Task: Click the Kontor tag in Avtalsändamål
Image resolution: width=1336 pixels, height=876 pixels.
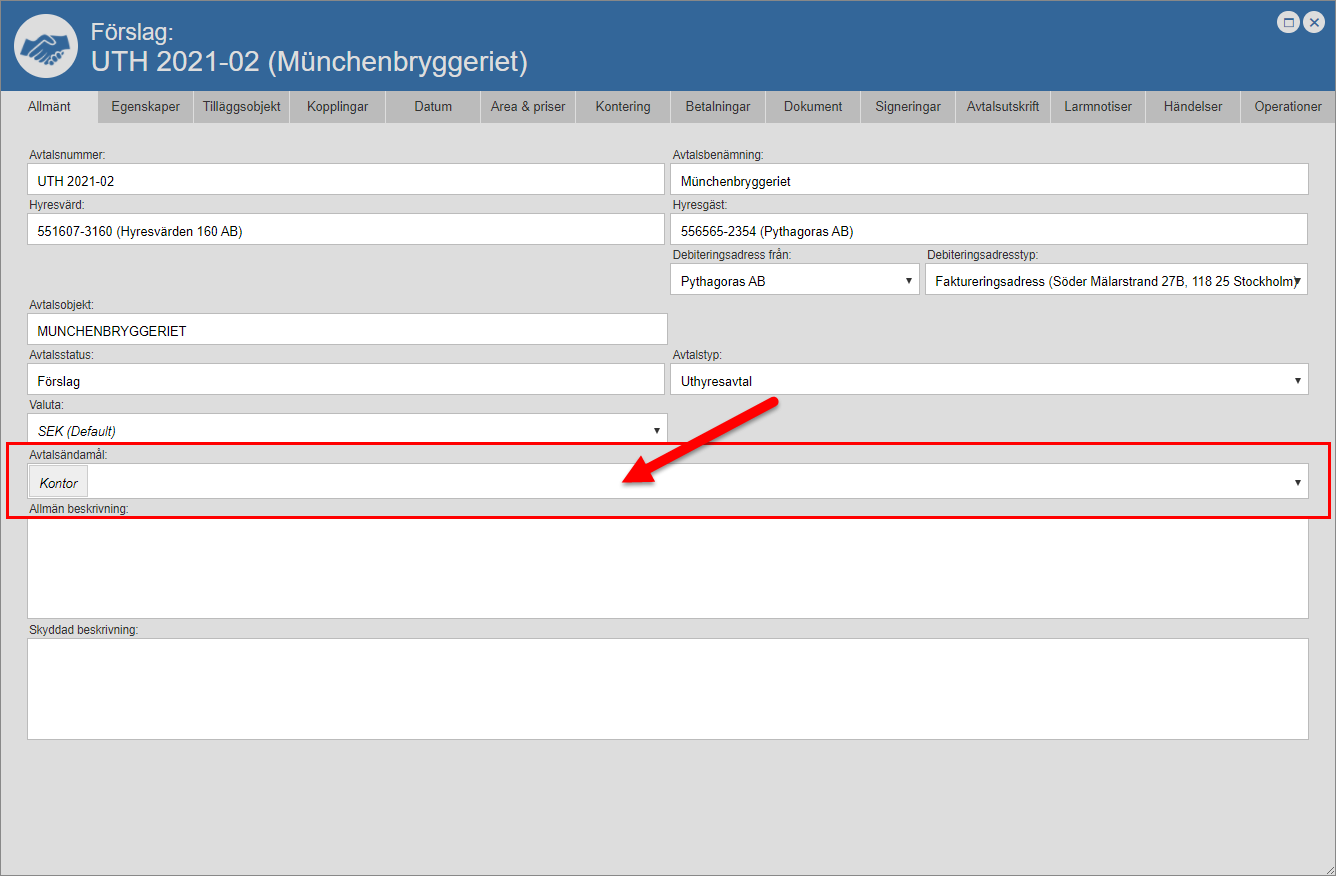Action: click(58, 483)
